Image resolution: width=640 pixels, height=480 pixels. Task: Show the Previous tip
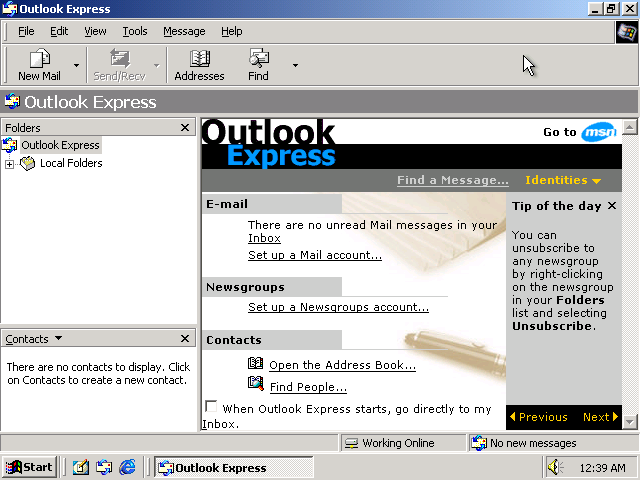click(539, 417)
